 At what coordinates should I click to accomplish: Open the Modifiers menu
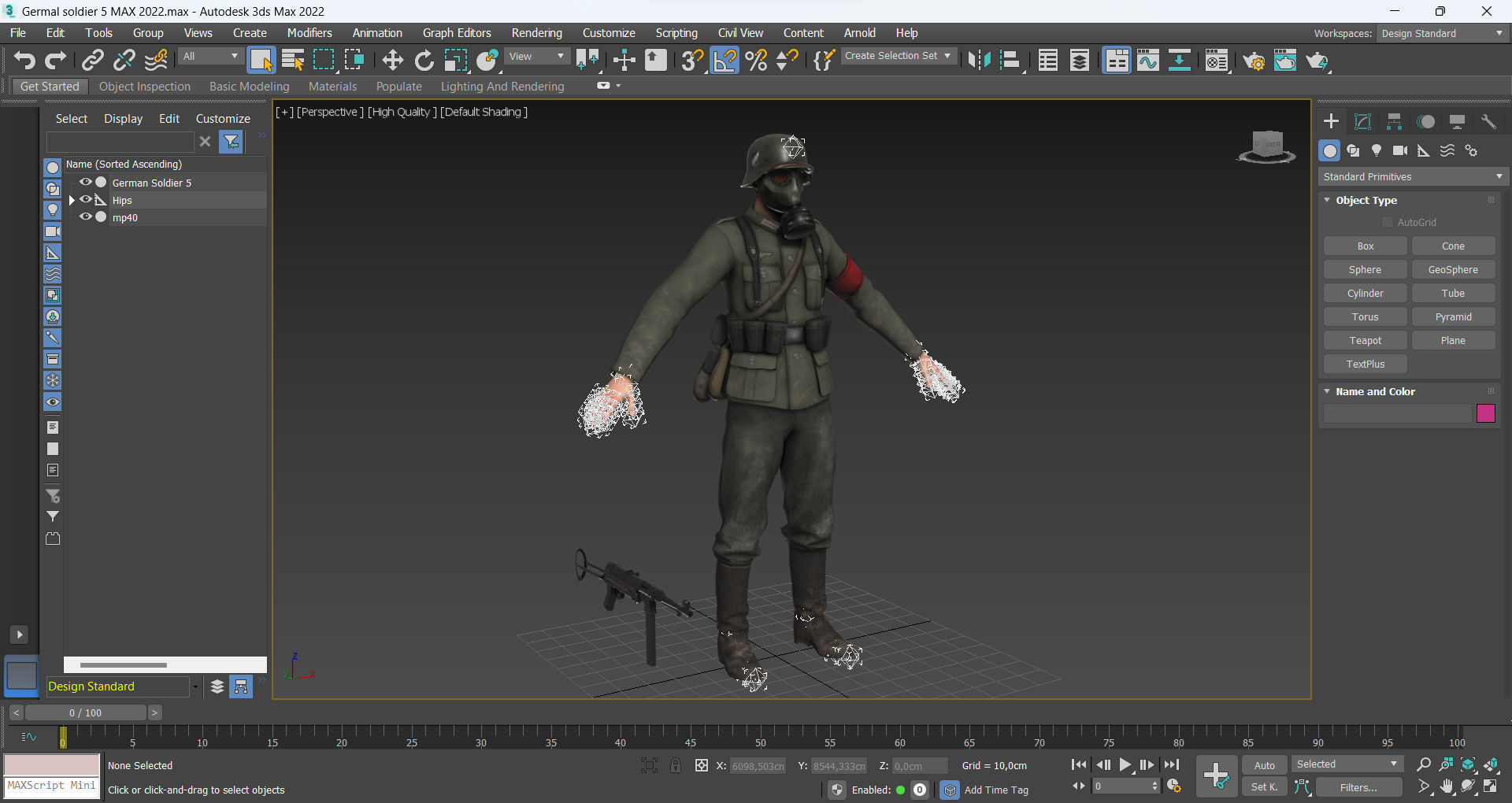309,33
